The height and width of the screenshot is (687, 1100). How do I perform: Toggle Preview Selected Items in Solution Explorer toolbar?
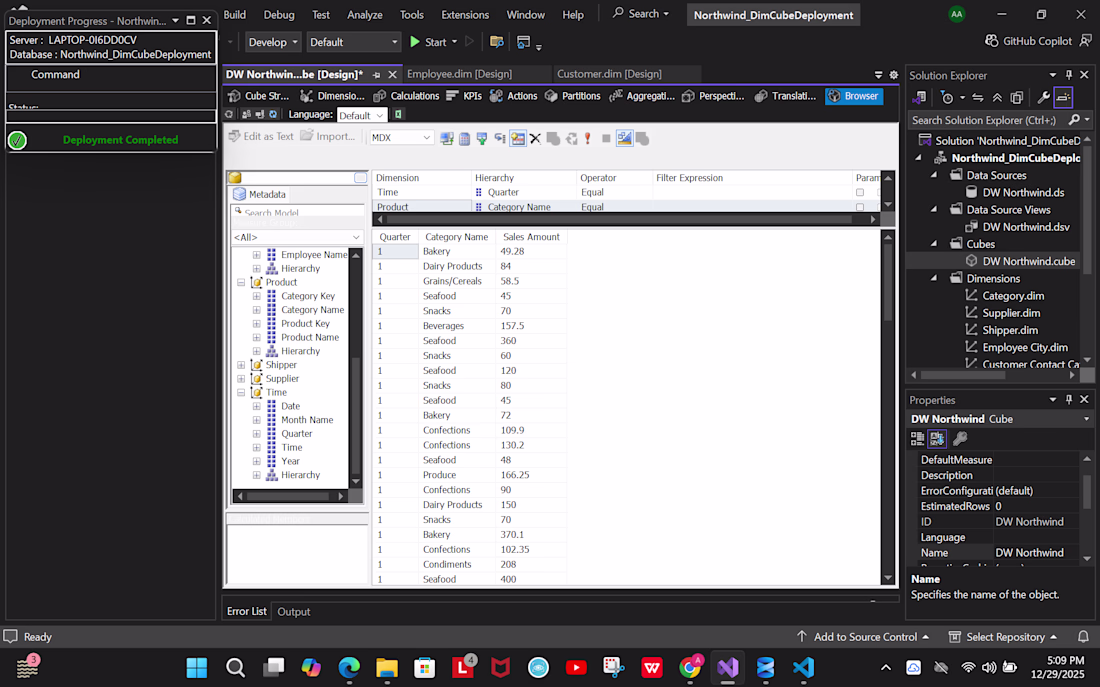coord(1063,98)
